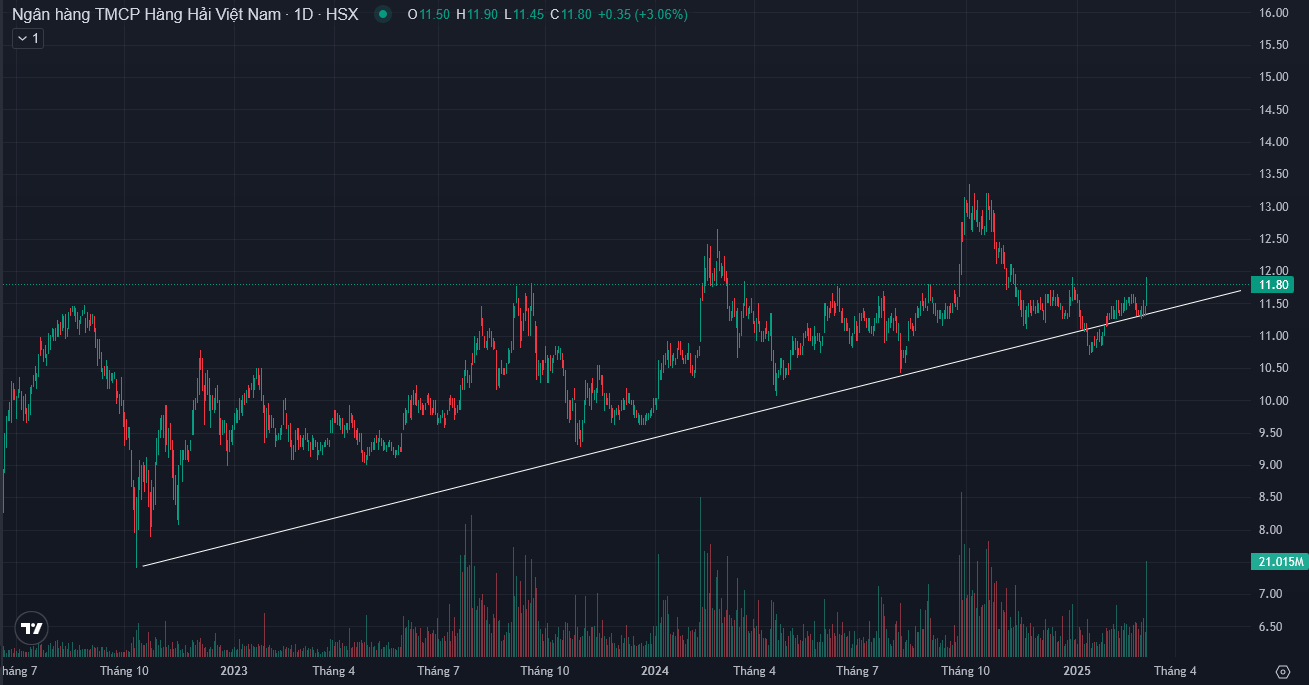
Task: Click the 10.00 price axis label
Action: click(x=1272, y=401)
